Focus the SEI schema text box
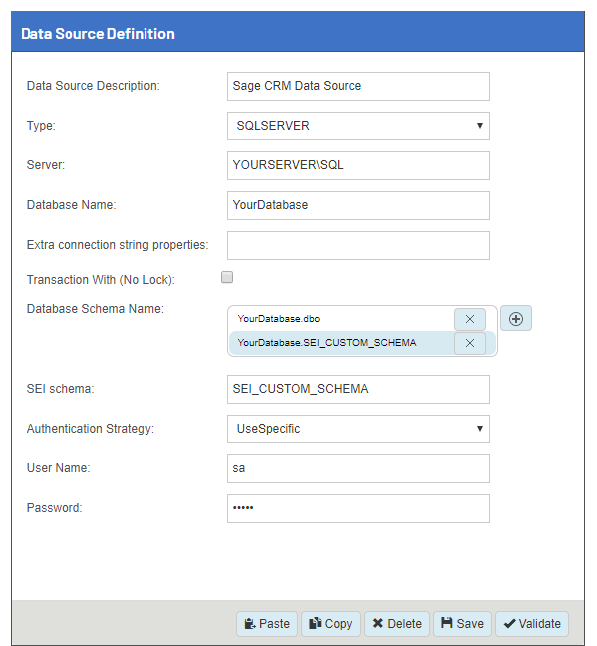 tap(358, 389)
